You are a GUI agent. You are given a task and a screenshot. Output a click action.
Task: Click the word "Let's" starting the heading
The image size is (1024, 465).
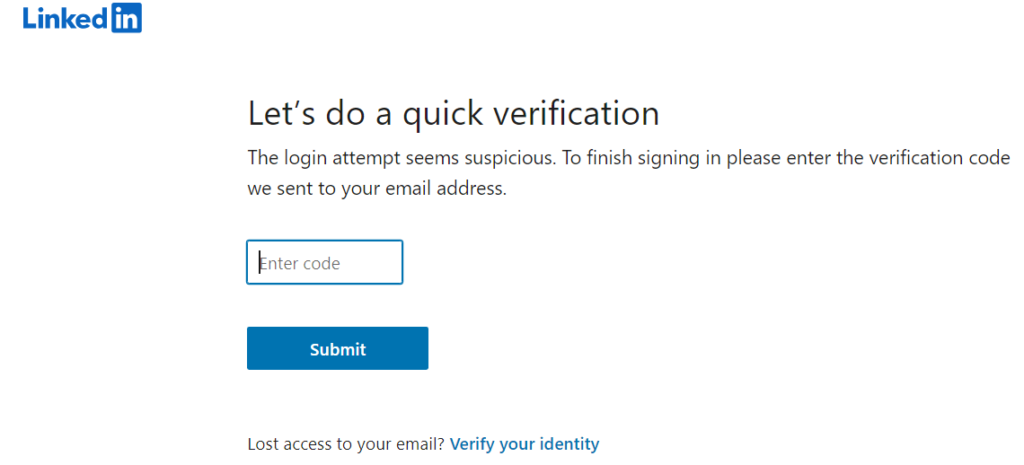[279, 113]
